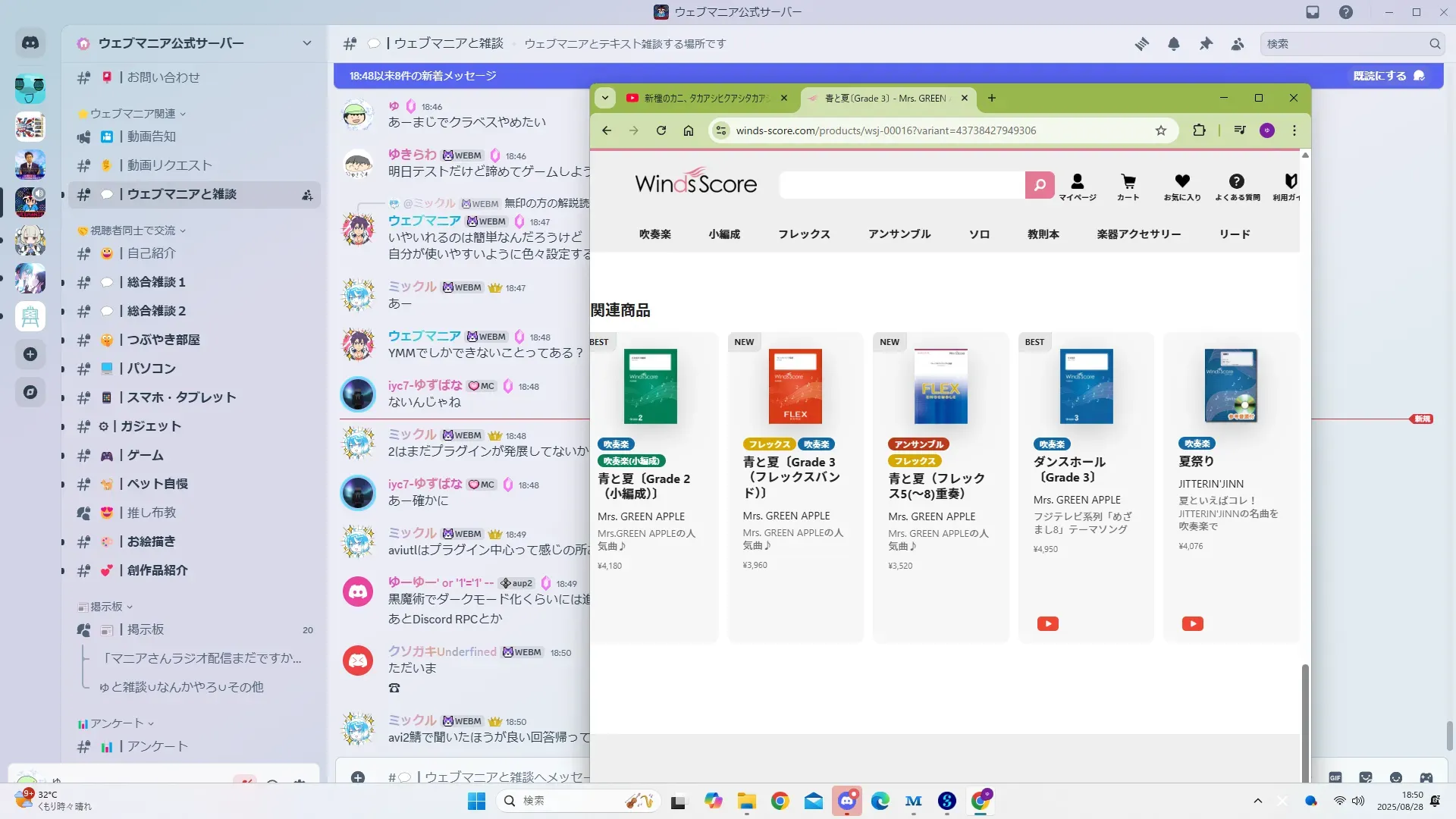
Task: Show member list icon
Action: coord(1238,44)
